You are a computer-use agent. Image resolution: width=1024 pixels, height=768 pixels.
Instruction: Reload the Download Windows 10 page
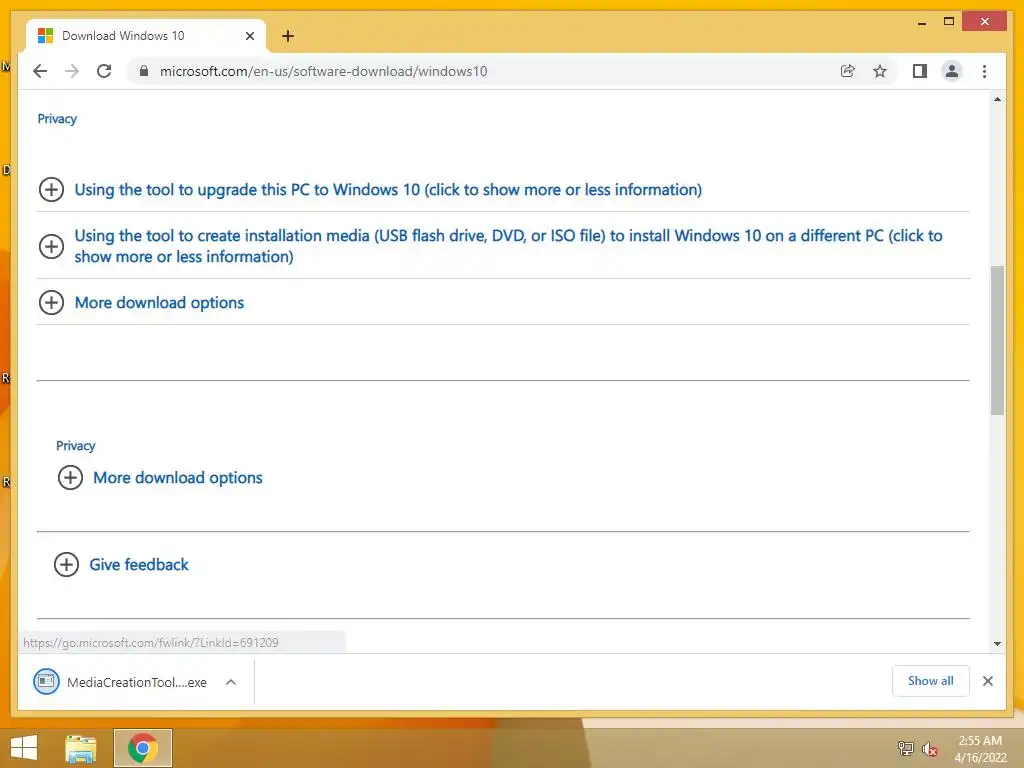(x=104, y=71)
